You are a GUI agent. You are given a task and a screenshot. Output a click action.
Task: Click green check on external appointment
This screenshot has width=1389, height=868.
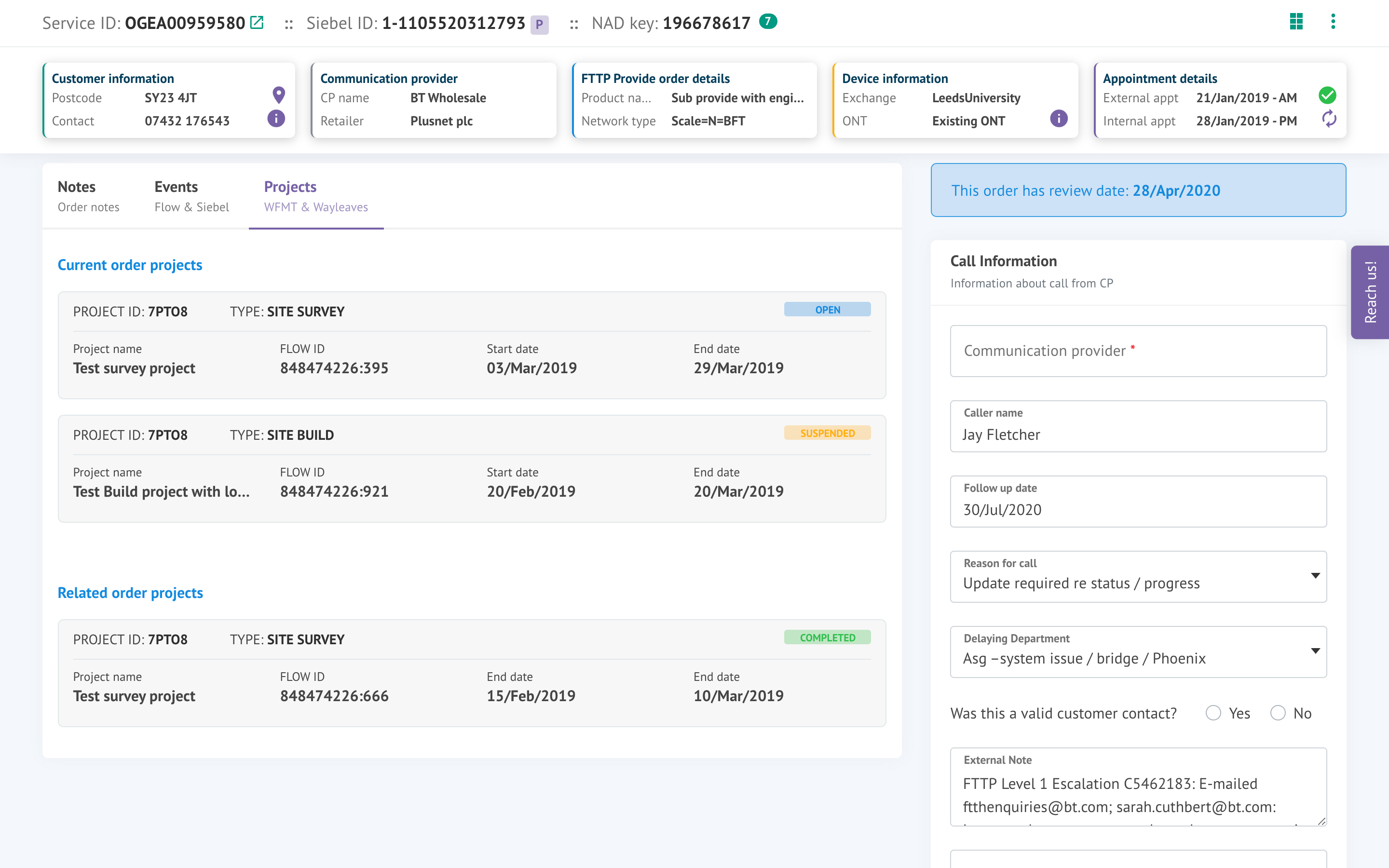pos(1327,95)
